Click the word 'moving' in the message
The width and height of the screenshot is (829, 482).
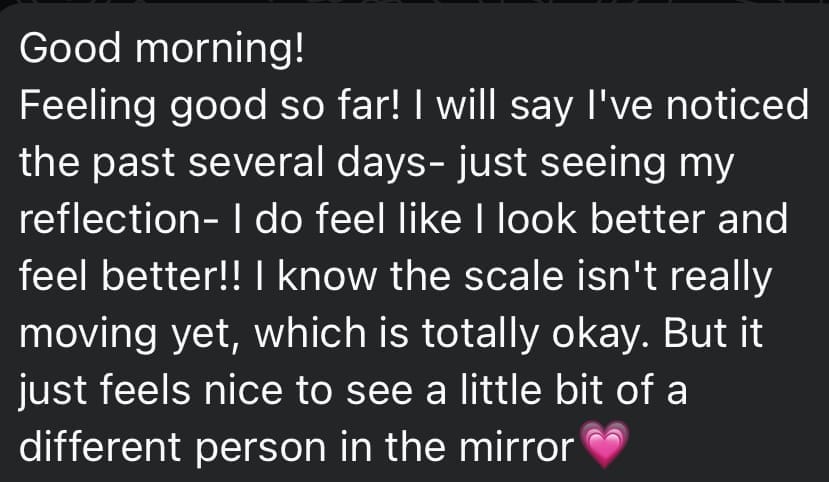tap(88, 335)
